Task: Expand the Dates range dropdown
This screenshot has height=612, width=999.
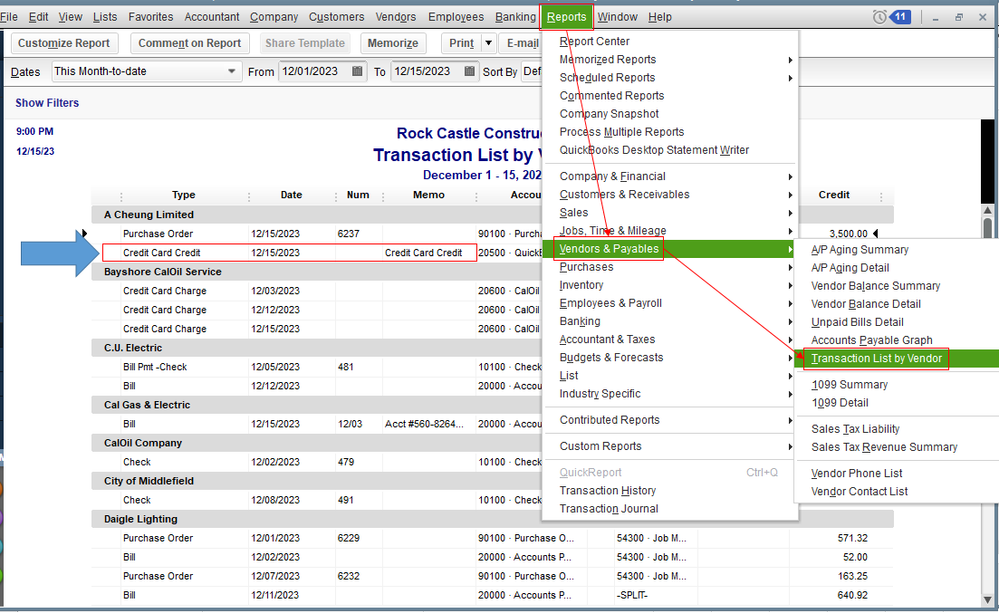Action: [232, 72]
